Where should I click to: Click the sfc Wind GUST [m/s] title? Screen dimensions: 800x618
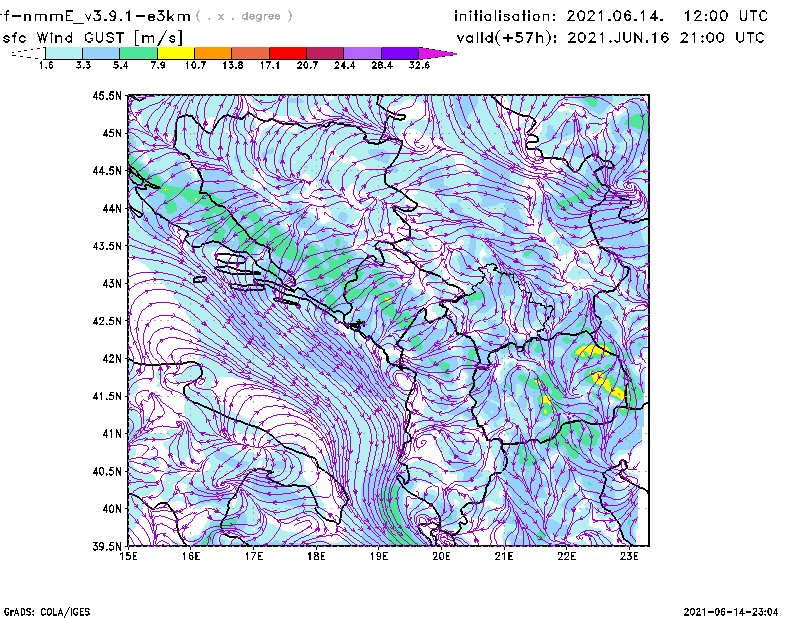click(93, 38)
